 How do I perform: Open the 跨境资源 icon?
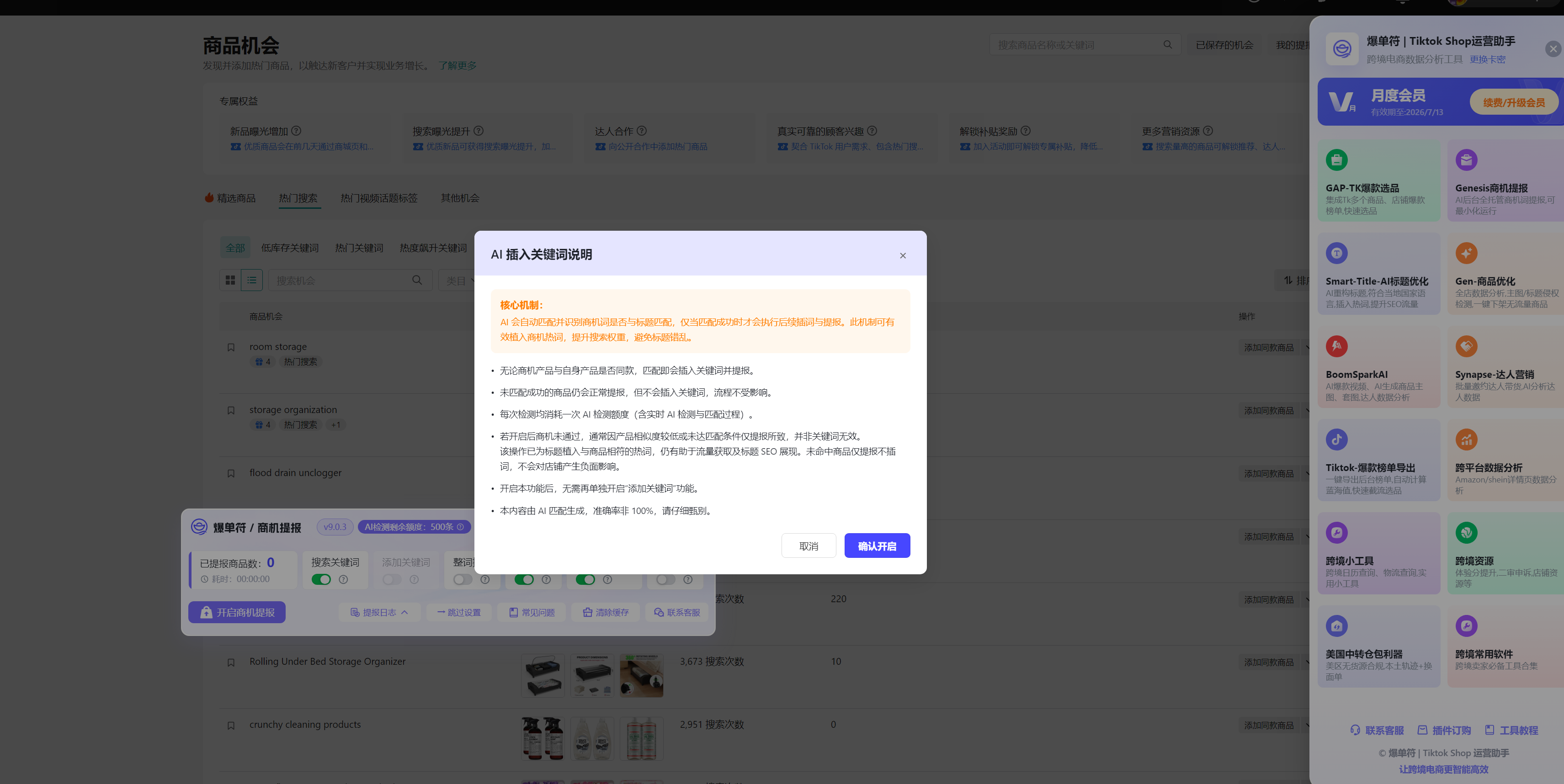point(1466,533)
